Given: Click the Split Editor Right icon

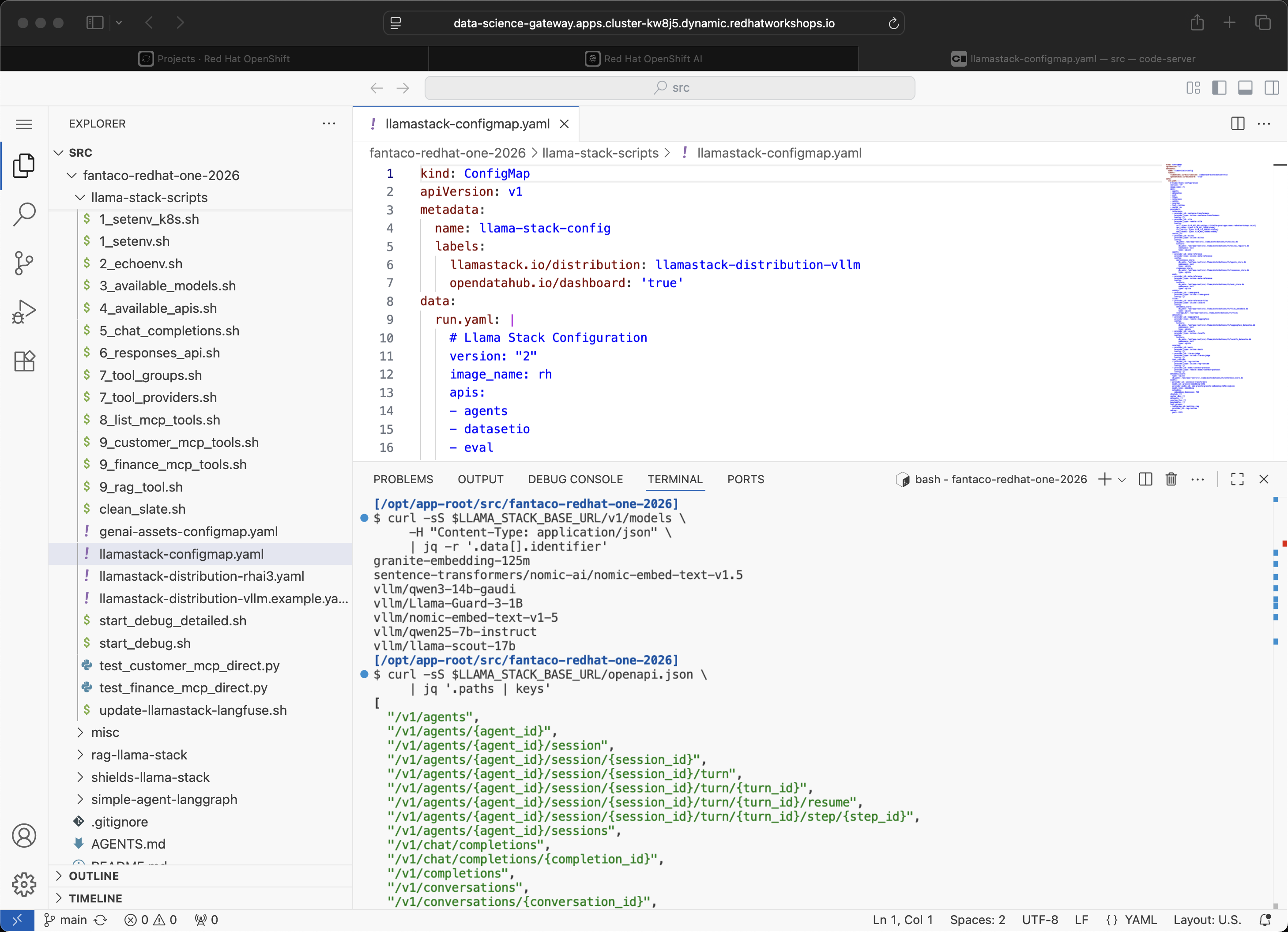Looking at the screenshot, I should click(1237, 124).
